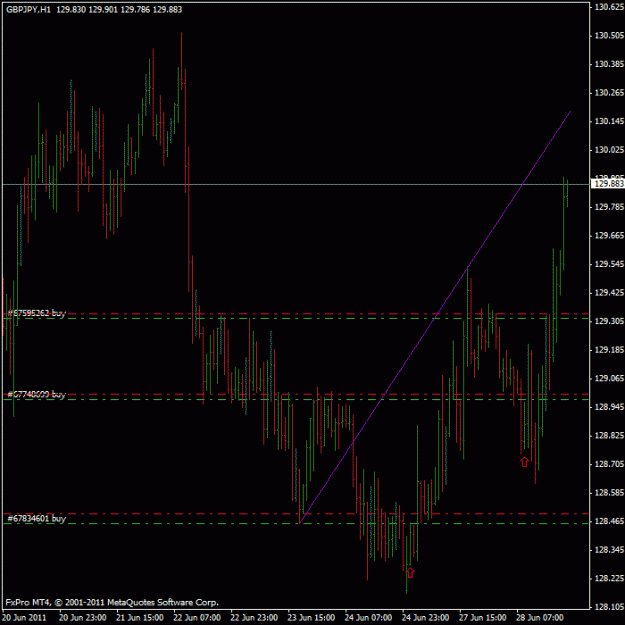Click the 23 Jun 15:00 time label
Screen dimensions: 625x625
[311, 618]
